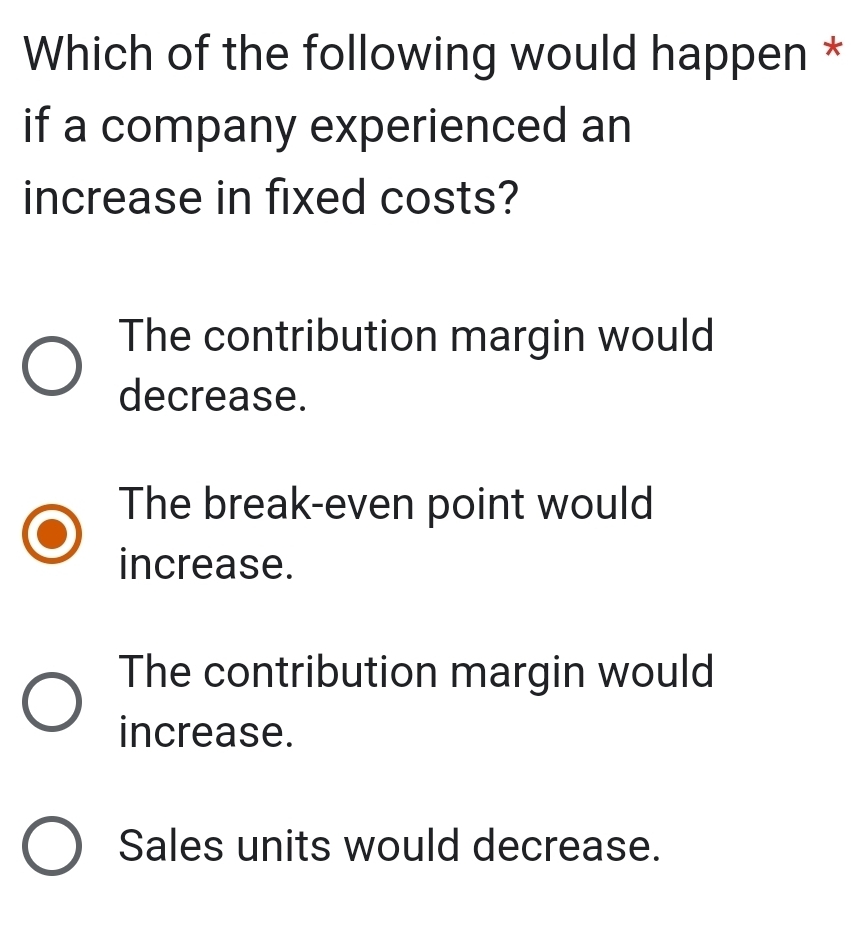The height and width of the screenshot is (936, 857).
Task: Click the word 'break-even' in the second option
Action: (x=309, y=504)
